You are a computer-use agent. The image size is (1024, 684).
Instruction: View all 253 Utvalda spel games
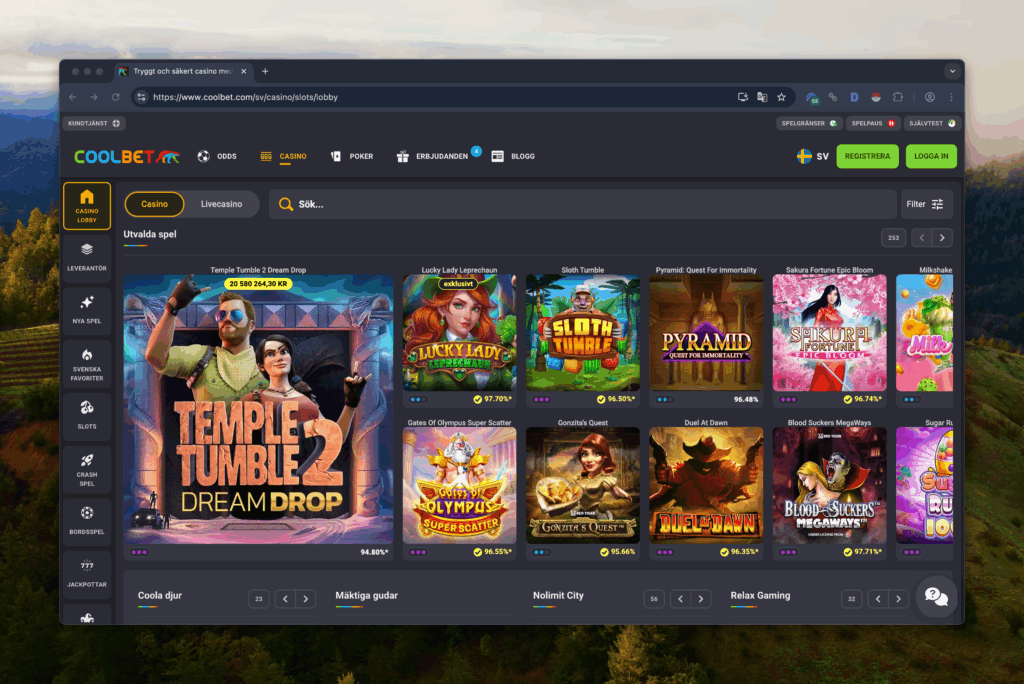click(893, 238)
